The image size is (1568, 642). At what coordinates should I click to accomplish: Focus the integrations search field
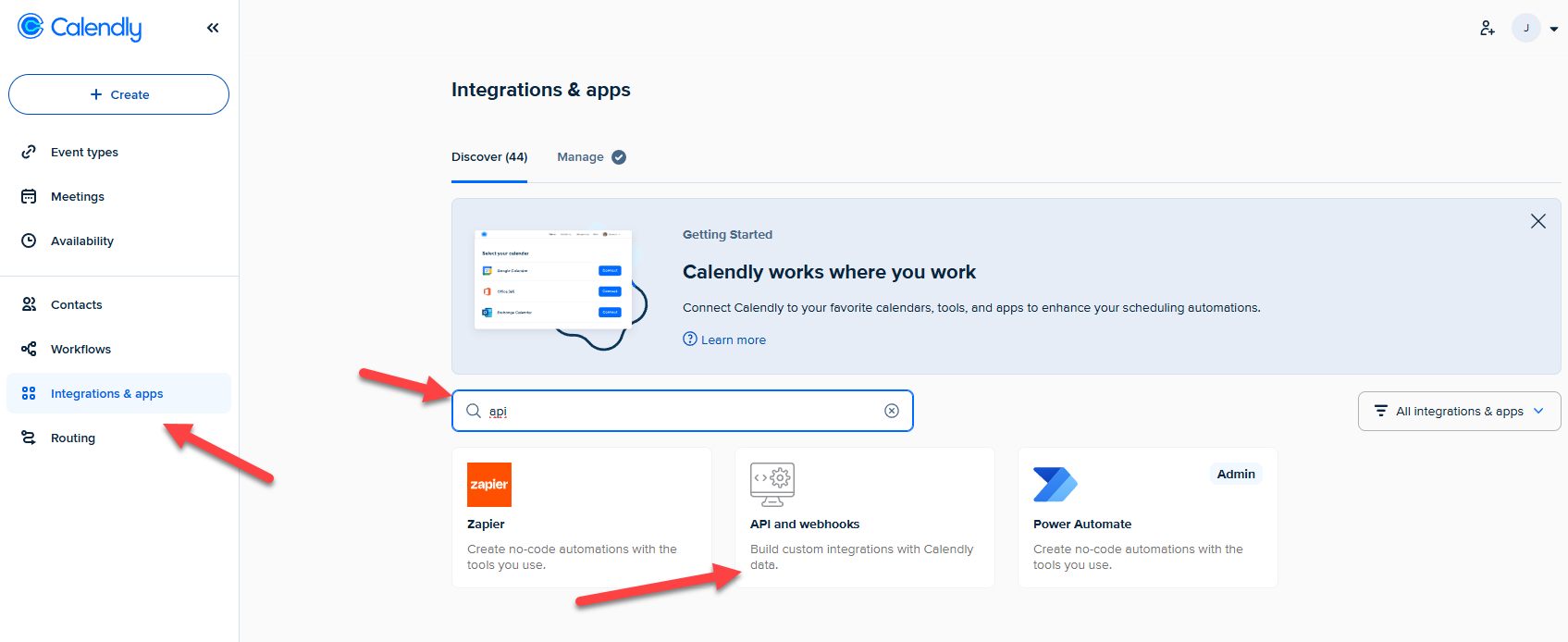point(683,411)
